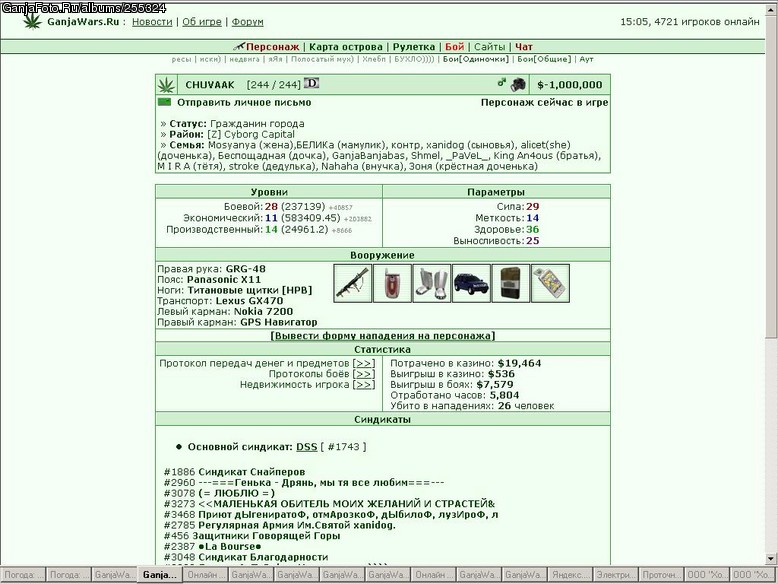The height and width of the screenshot is (584, 778).
Task: Click the GanjaWars cannabis leaf logo
Action: [33, 21]
